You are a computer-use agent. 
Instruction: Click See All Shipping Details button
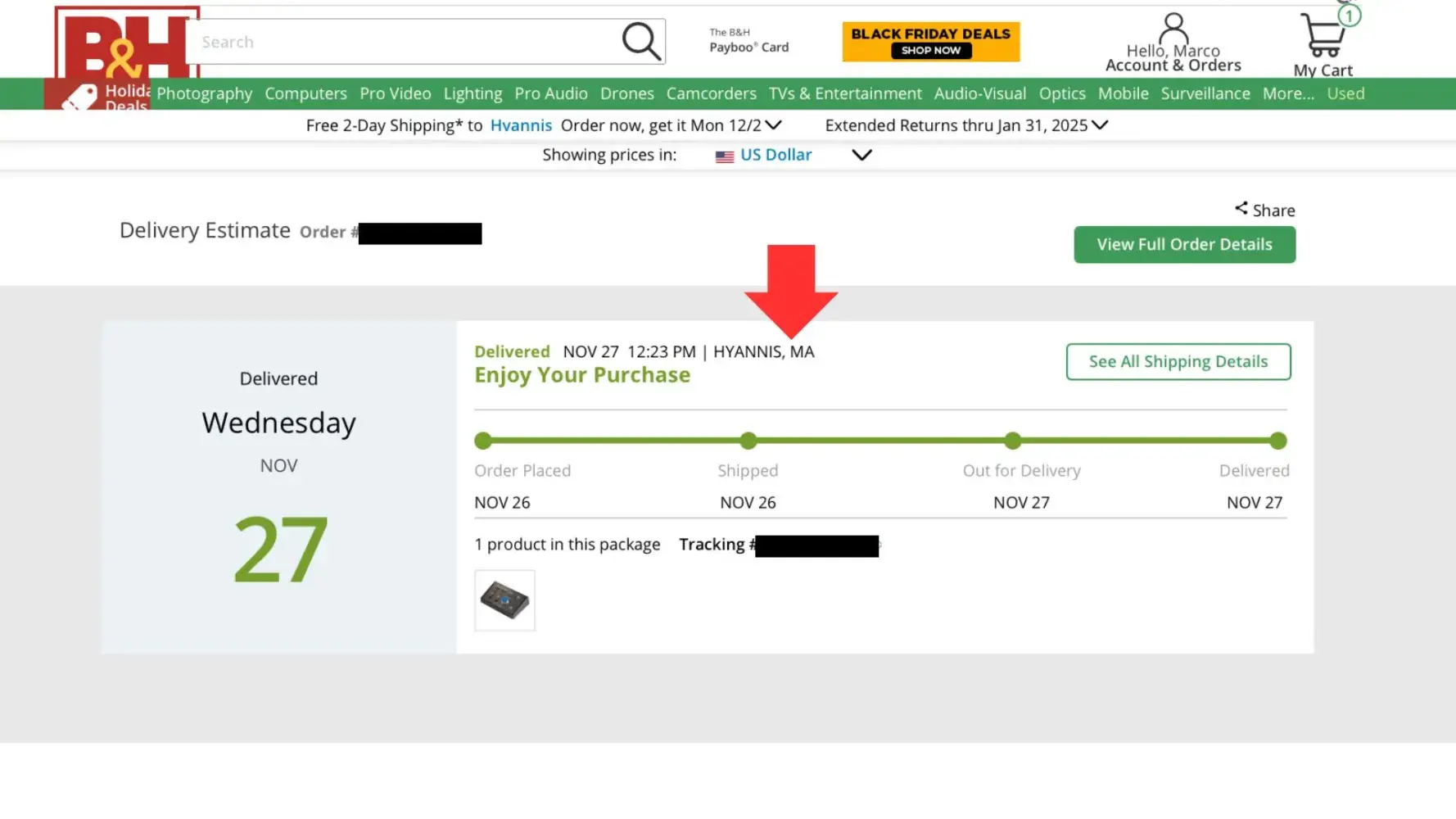(1178, 361)
